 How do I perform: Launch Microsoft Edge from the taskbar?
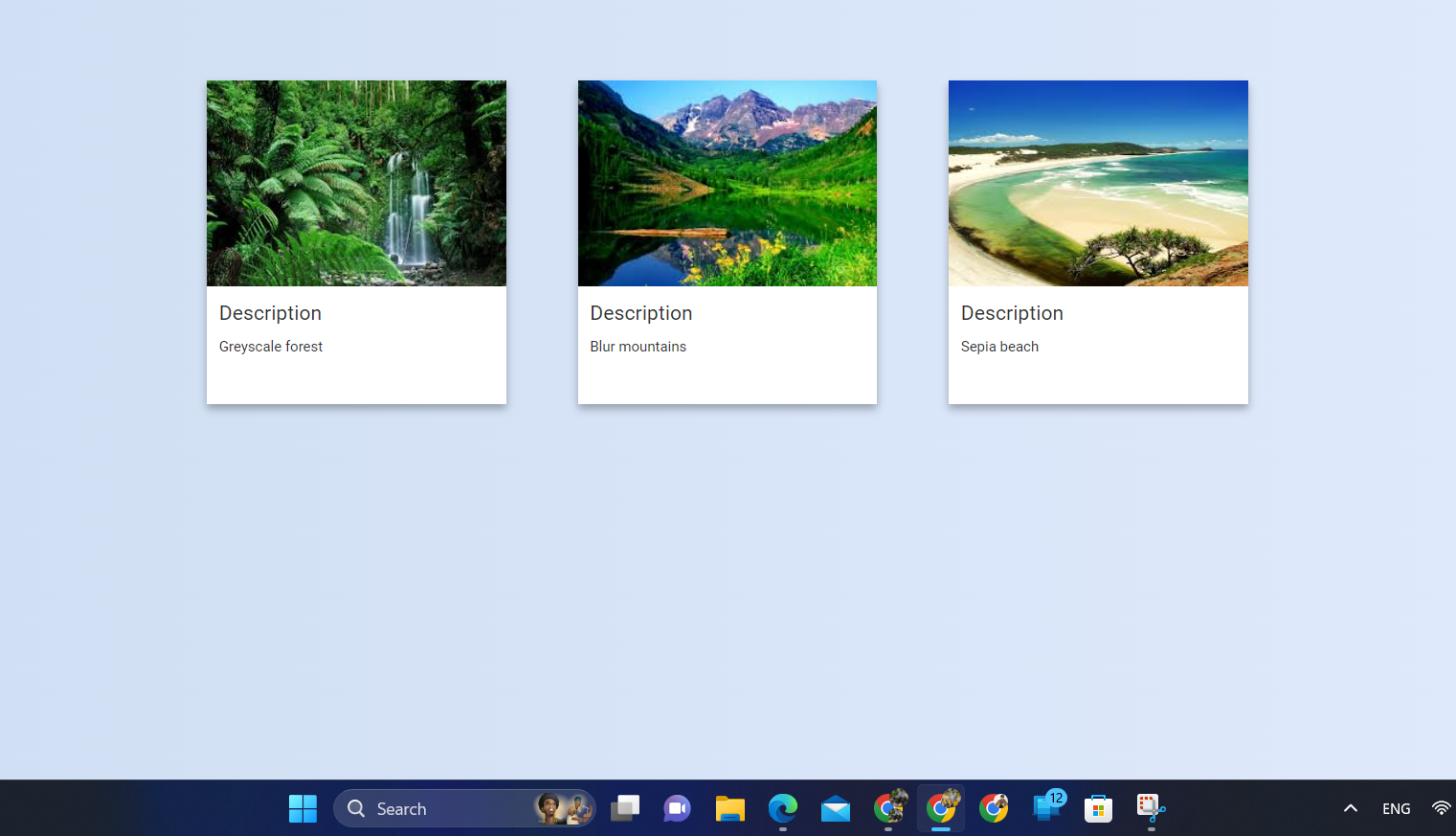pyautogui.click(x=783, y=809)
